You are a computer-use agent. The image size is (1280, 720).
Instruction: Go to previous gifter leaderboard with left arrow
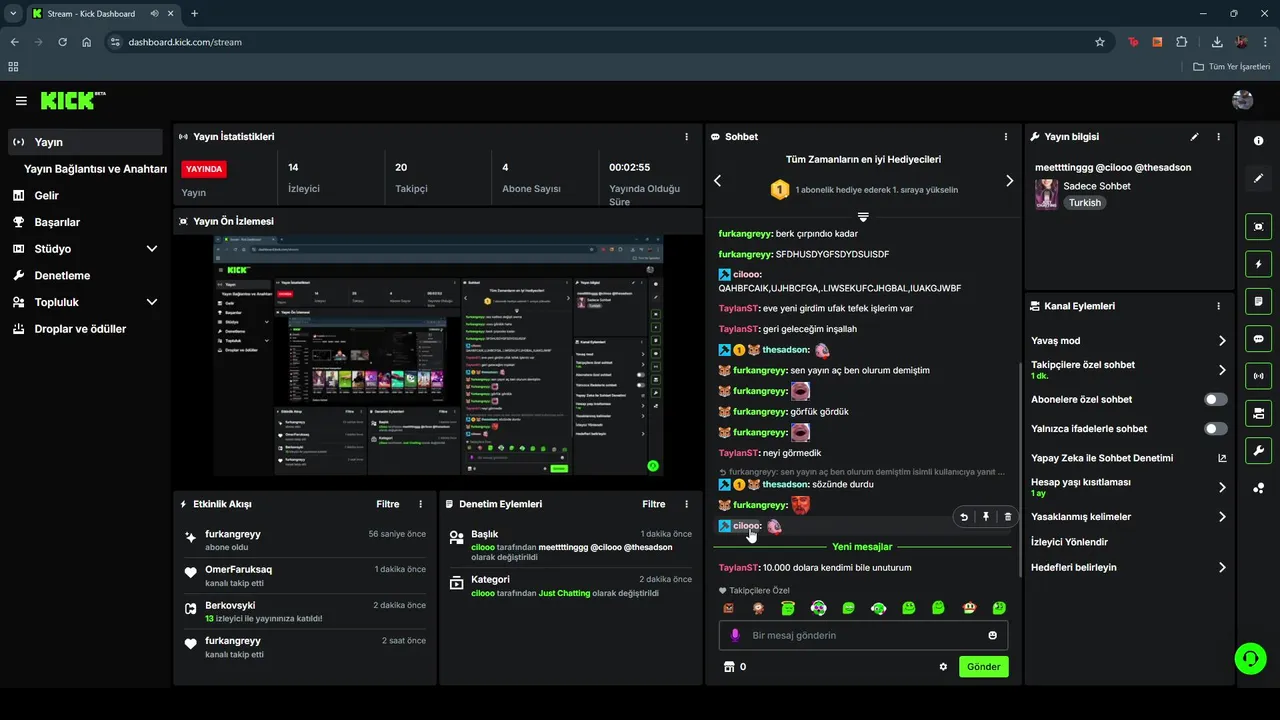click(x=717, y=181)
